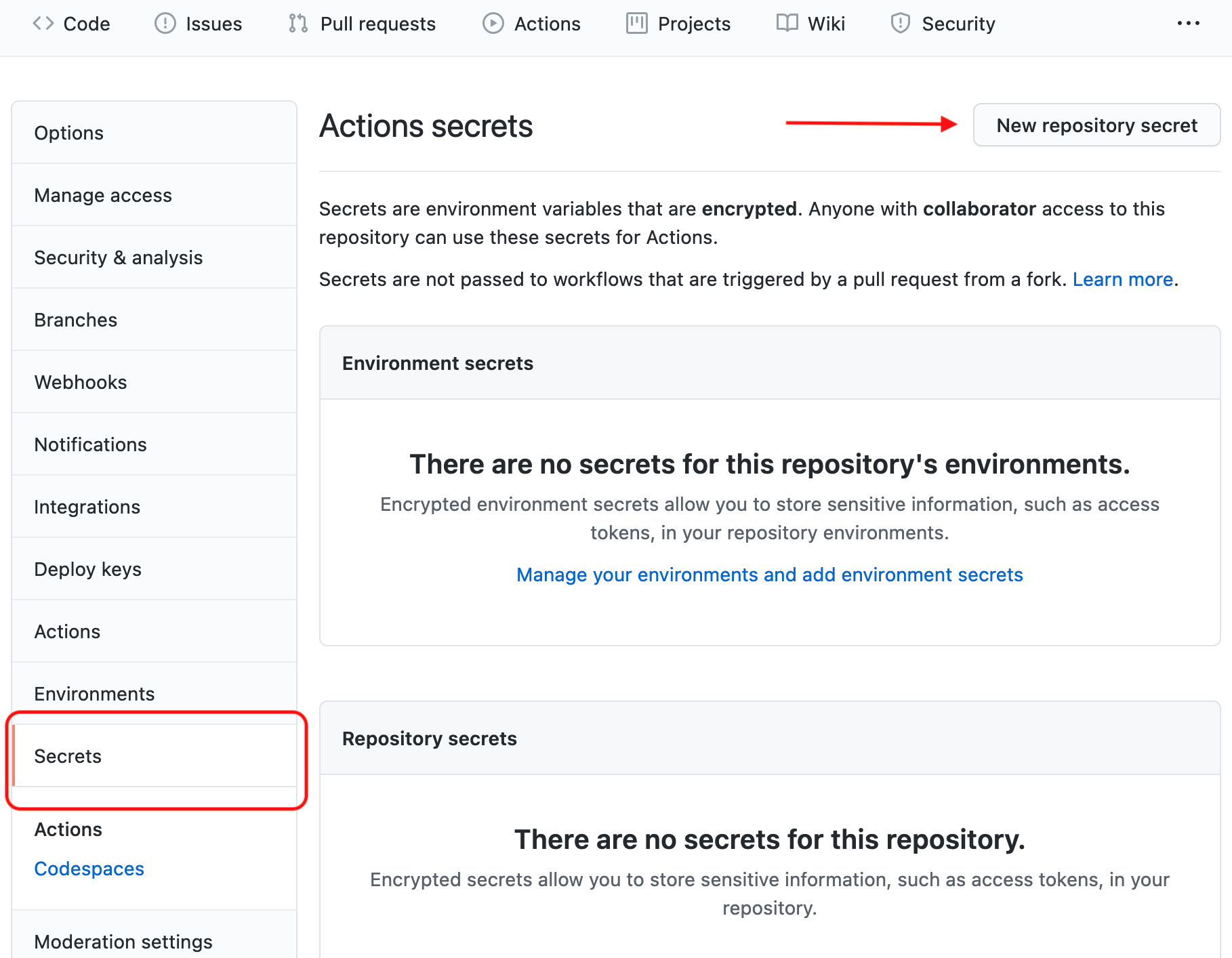Screen dimensions: 1232x958
Task: Select Branches in the sidebar
Action: point(76,320)
